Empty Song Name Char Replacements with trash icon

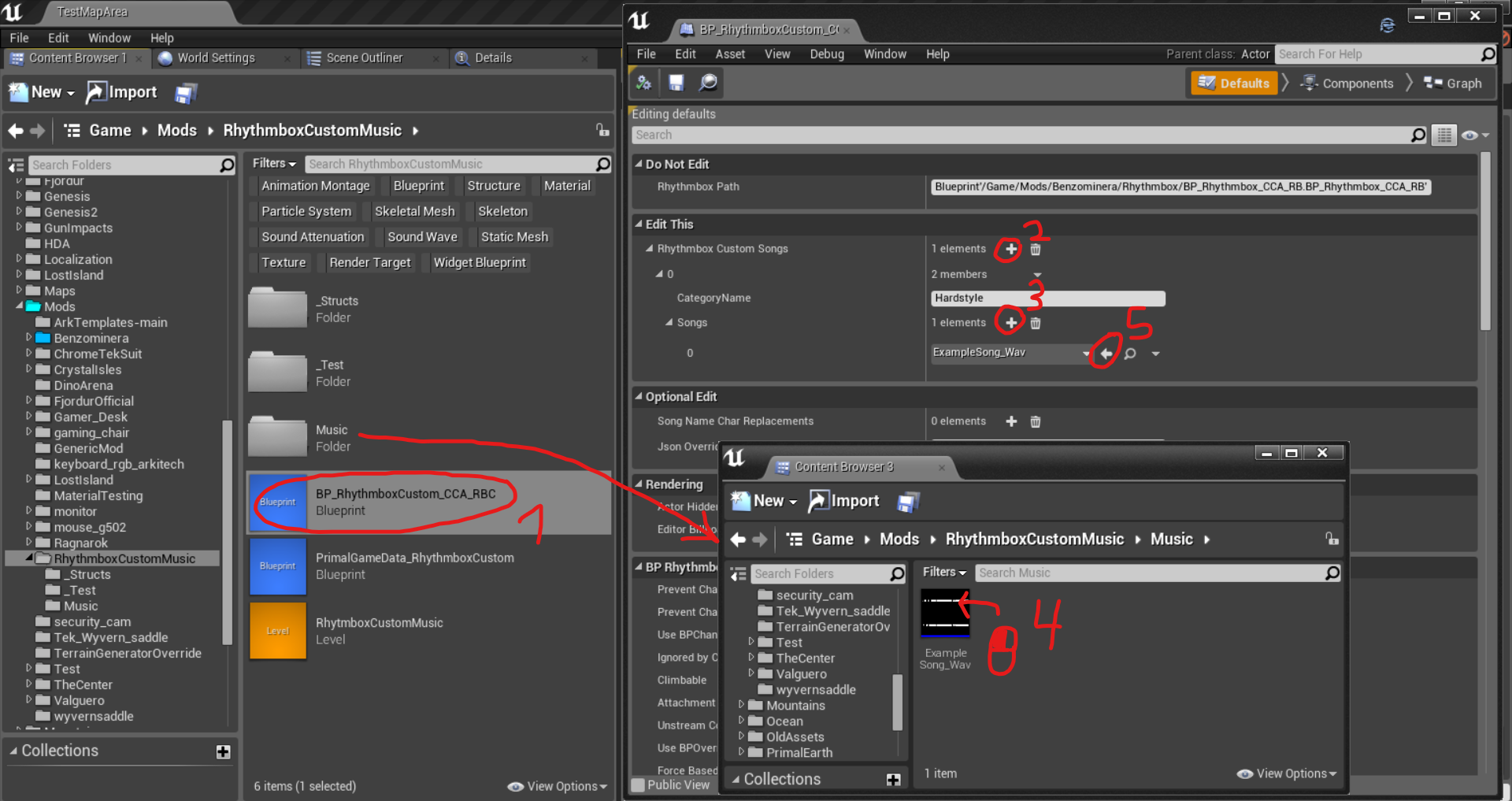point(1036,421)
